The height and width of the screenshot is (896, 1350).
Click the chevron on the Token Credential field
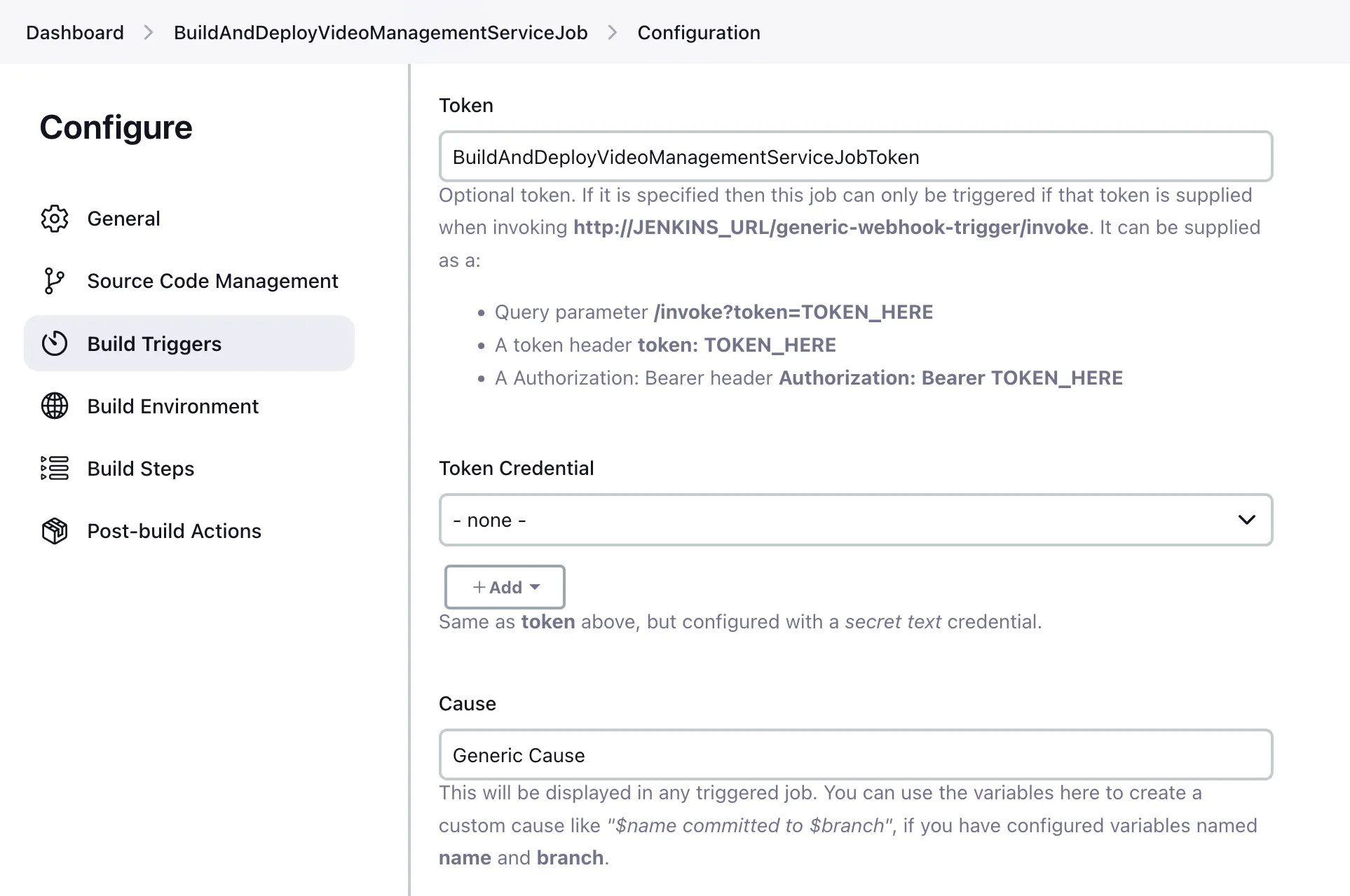click(x=1247, y=520)
